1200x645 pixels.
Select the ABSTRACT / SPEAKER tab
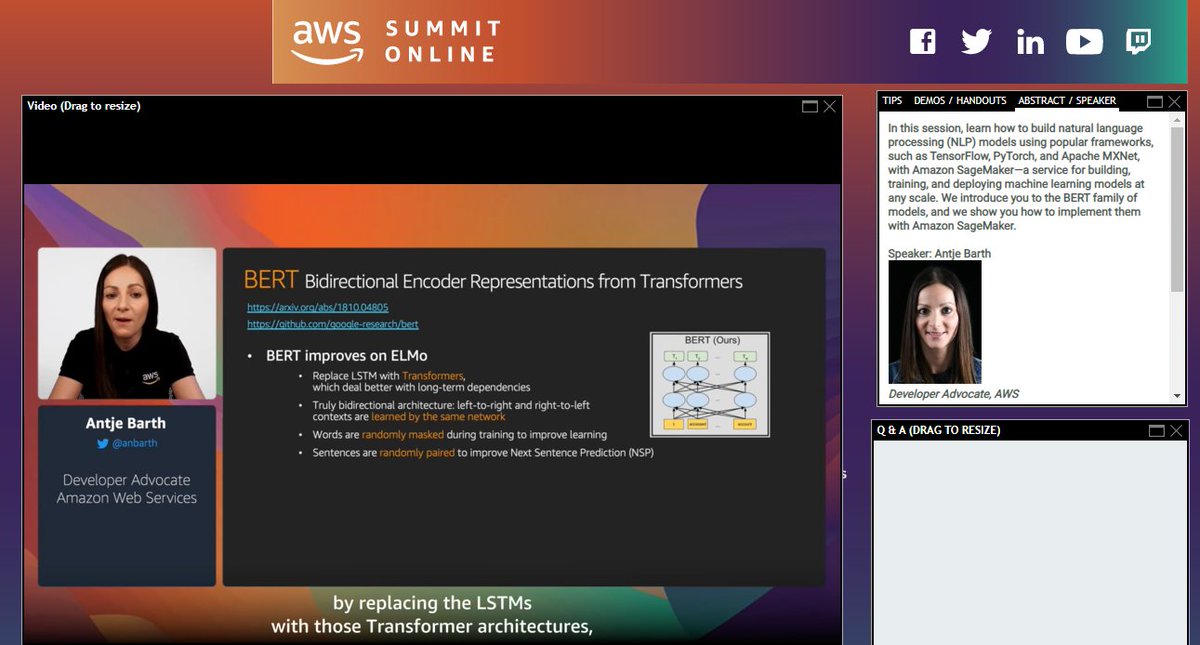click(1066, 101)
